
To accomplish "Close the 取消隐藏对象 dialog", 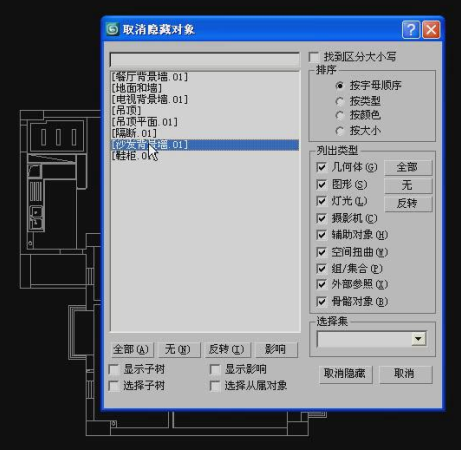I will coord(431,30).
